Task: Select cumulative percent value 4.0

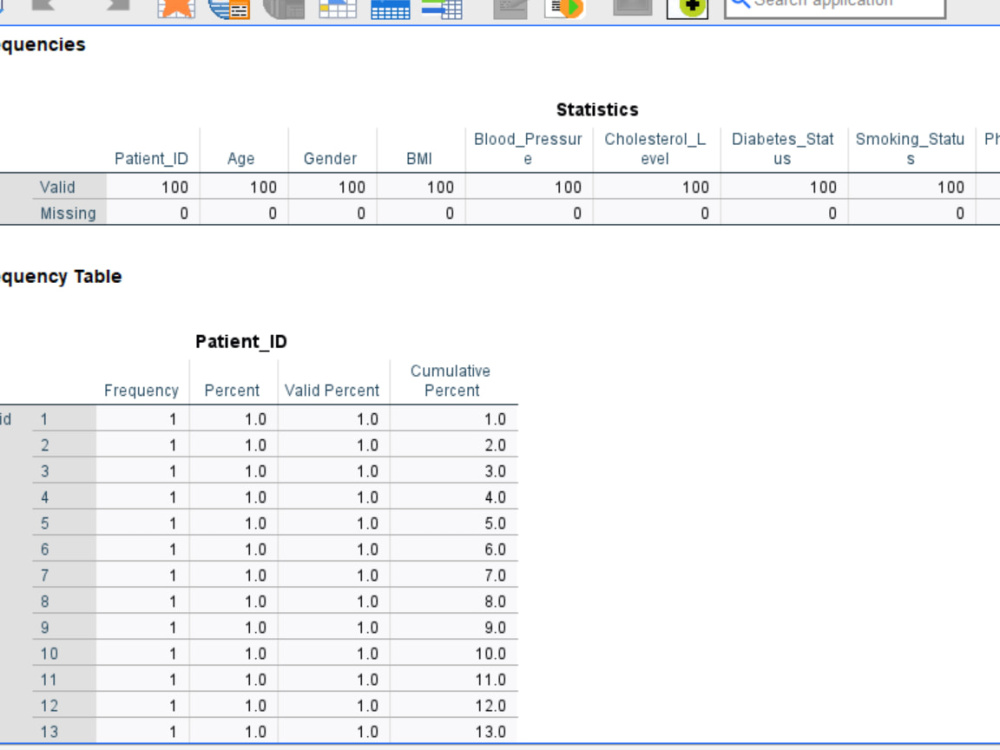Action: coord(495,498)
